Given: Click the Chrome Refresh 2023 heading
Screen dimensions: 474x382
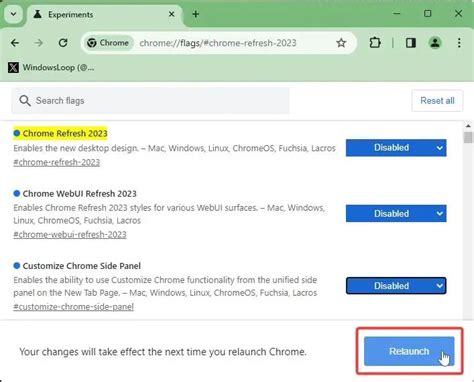Looking at the screenshot, I should pyautogui.click(x=65, y=133).
